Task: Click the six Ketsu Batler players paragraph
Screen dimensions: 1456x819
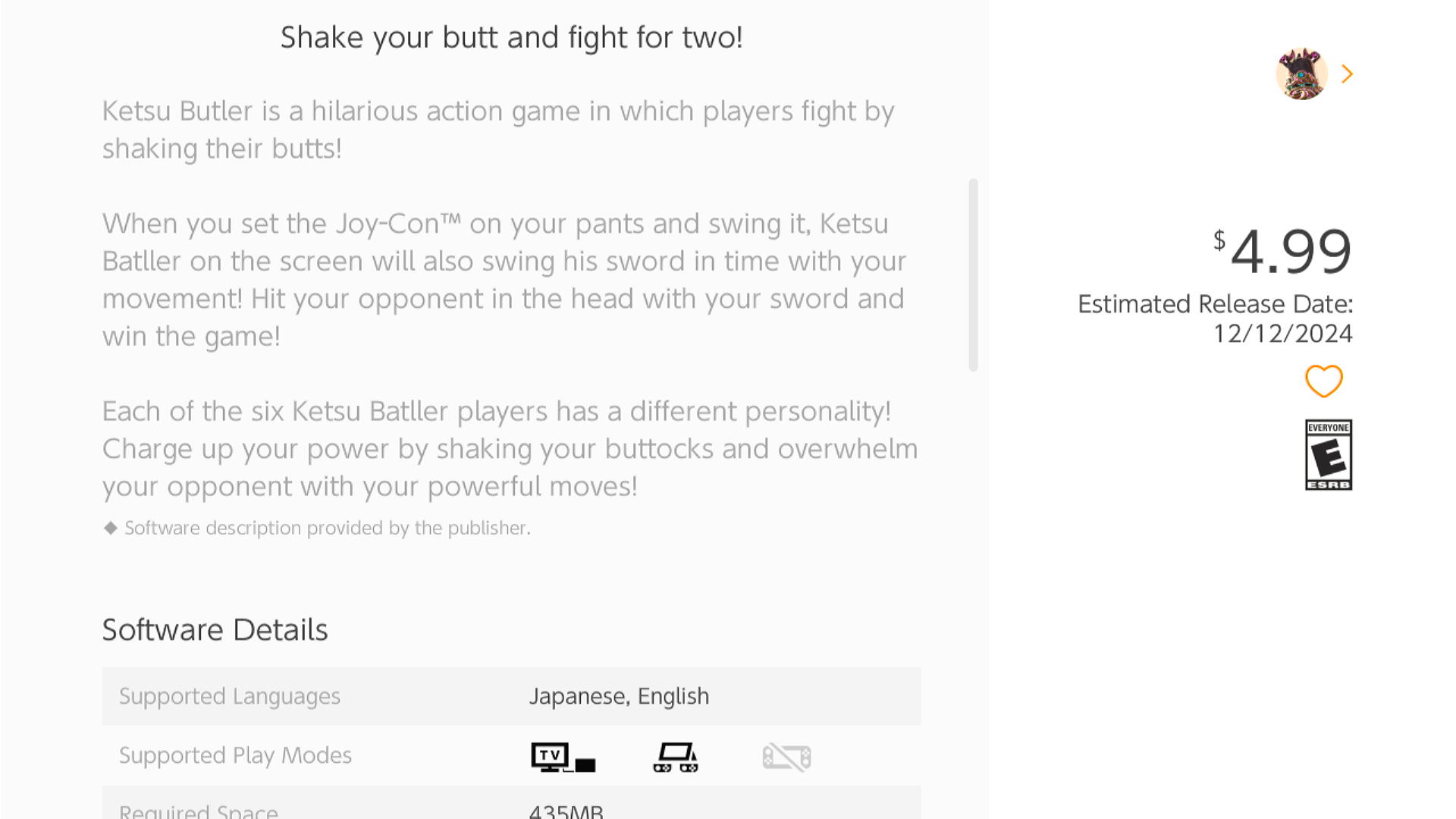Action: (x=510, y=448)
